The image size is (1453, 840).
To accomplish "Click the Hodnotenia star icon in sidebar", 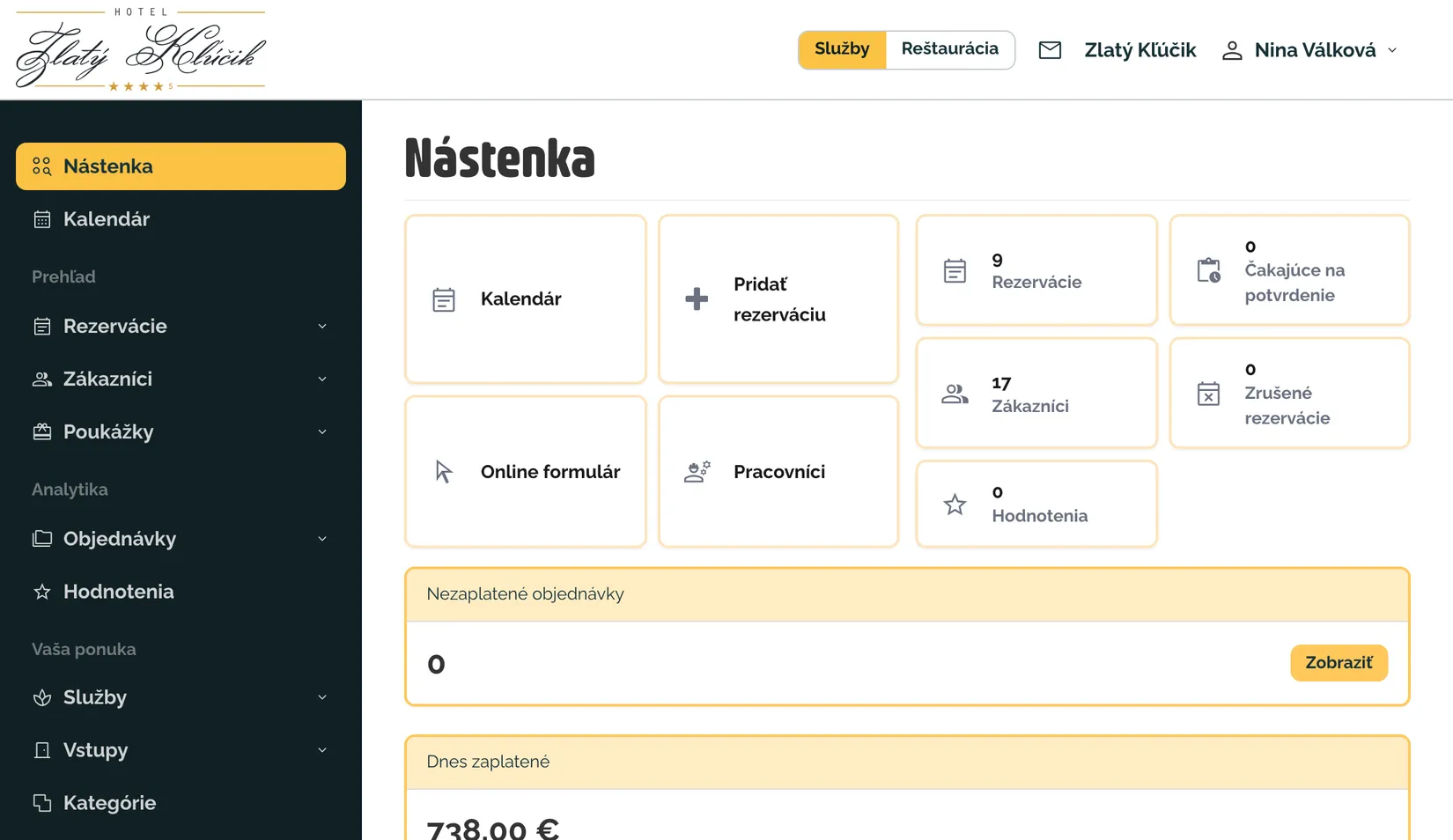I will pyautogui.click(x=42, y=592).
